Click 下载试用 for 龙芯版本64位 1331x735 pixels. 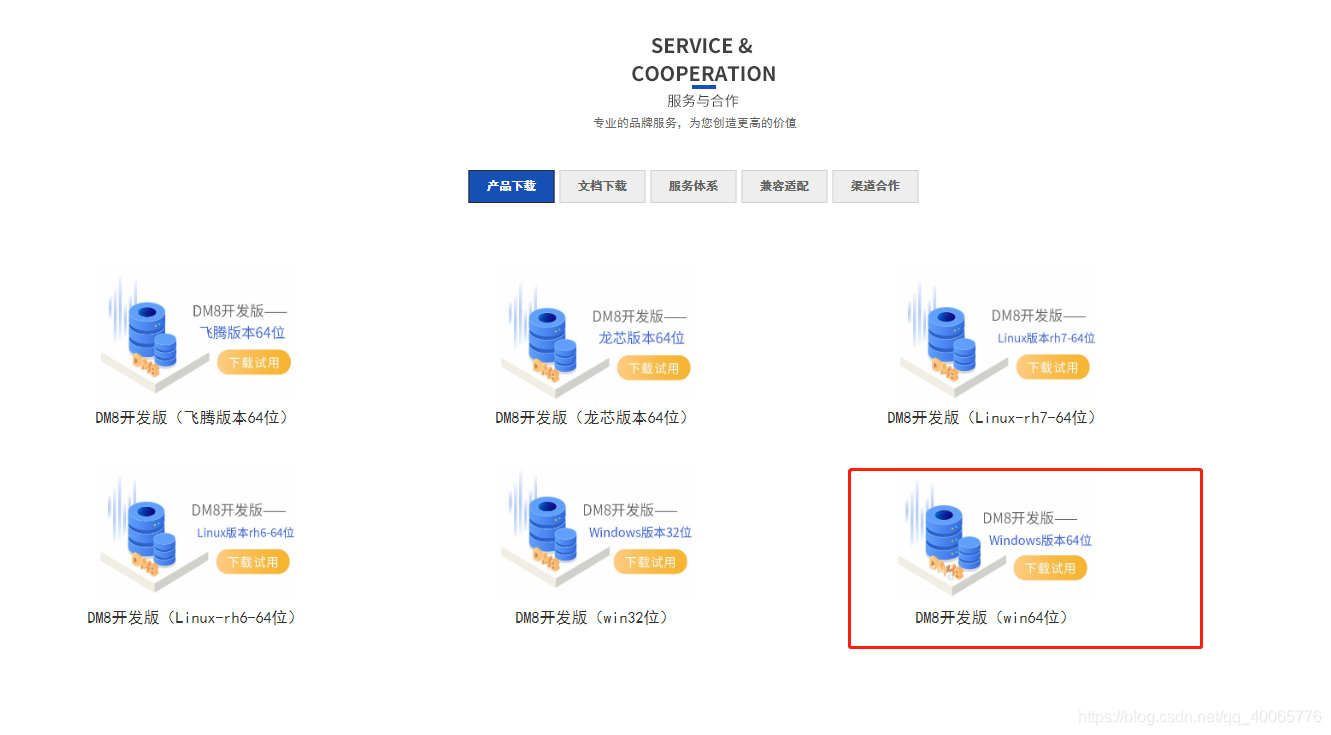[x=654, y=368]
